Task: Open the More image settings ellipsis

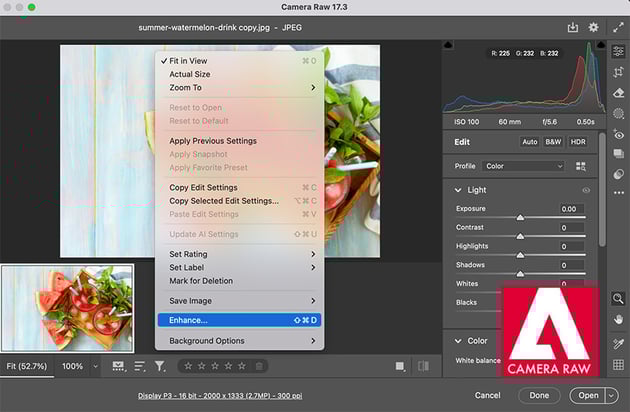Action: [618, 193]
